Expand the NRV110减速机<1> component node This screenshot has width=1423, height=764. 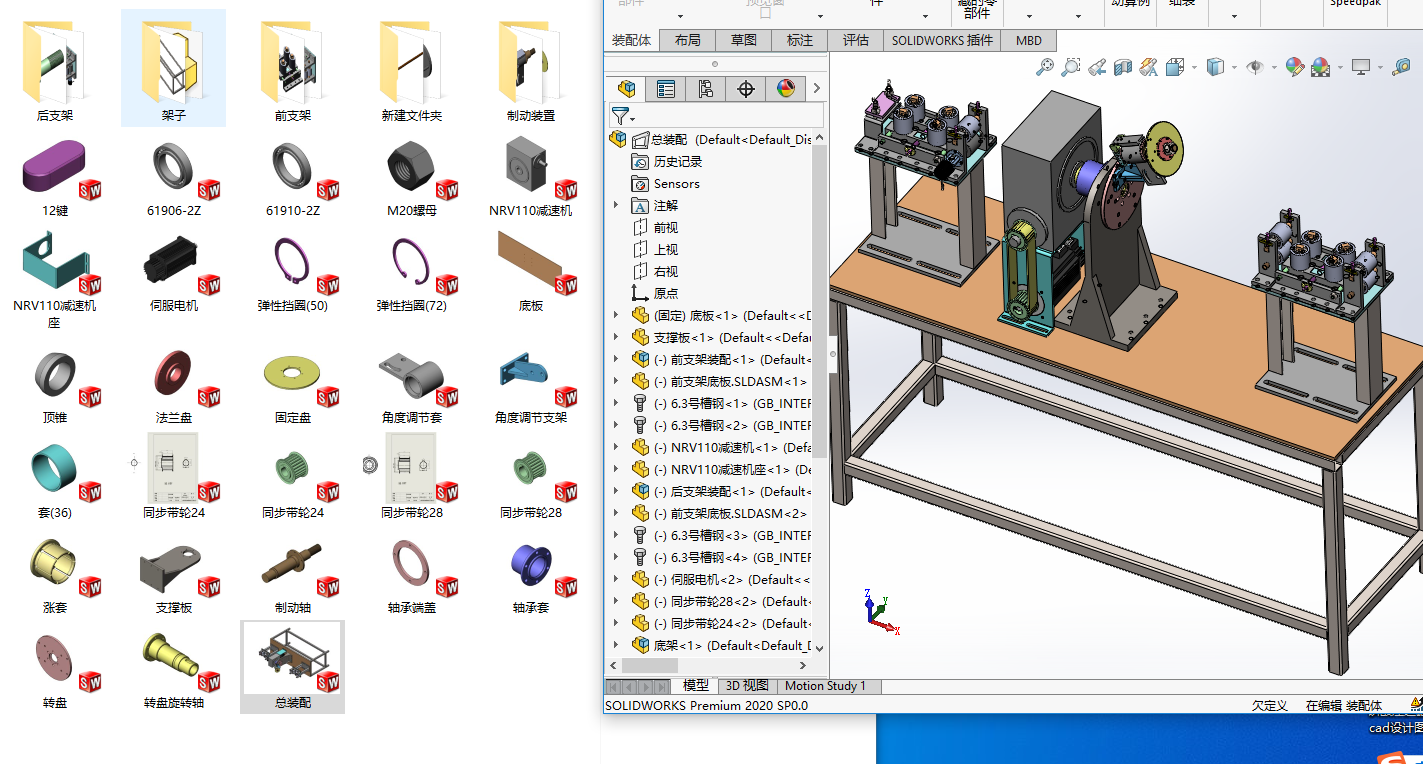pos(616,448)
